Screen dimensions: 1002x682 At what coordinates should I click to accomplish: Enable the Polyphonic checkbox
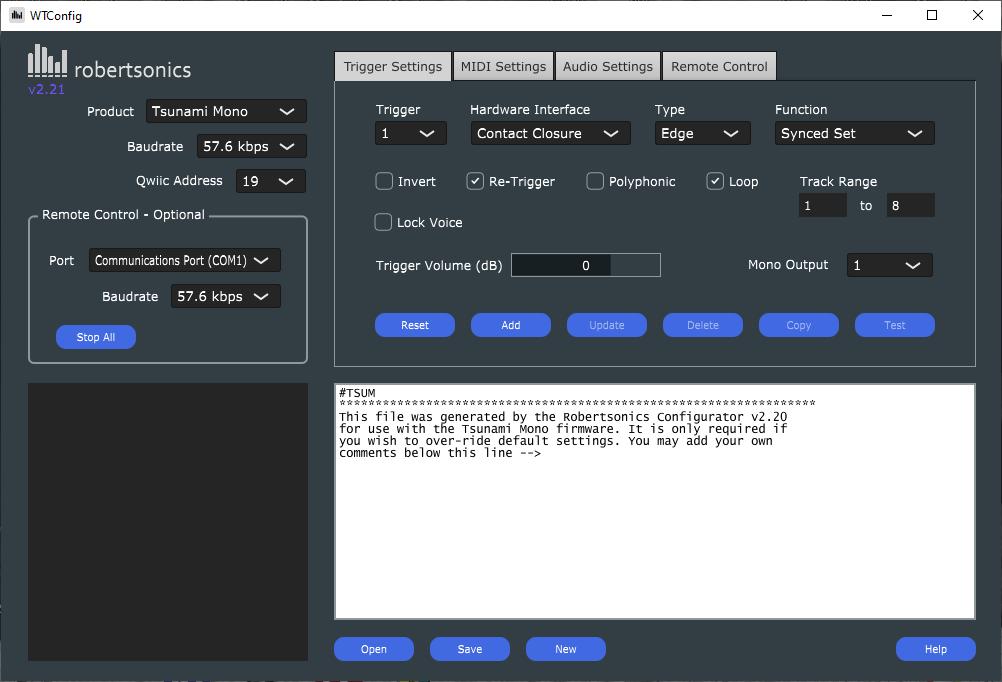[595, 181]
